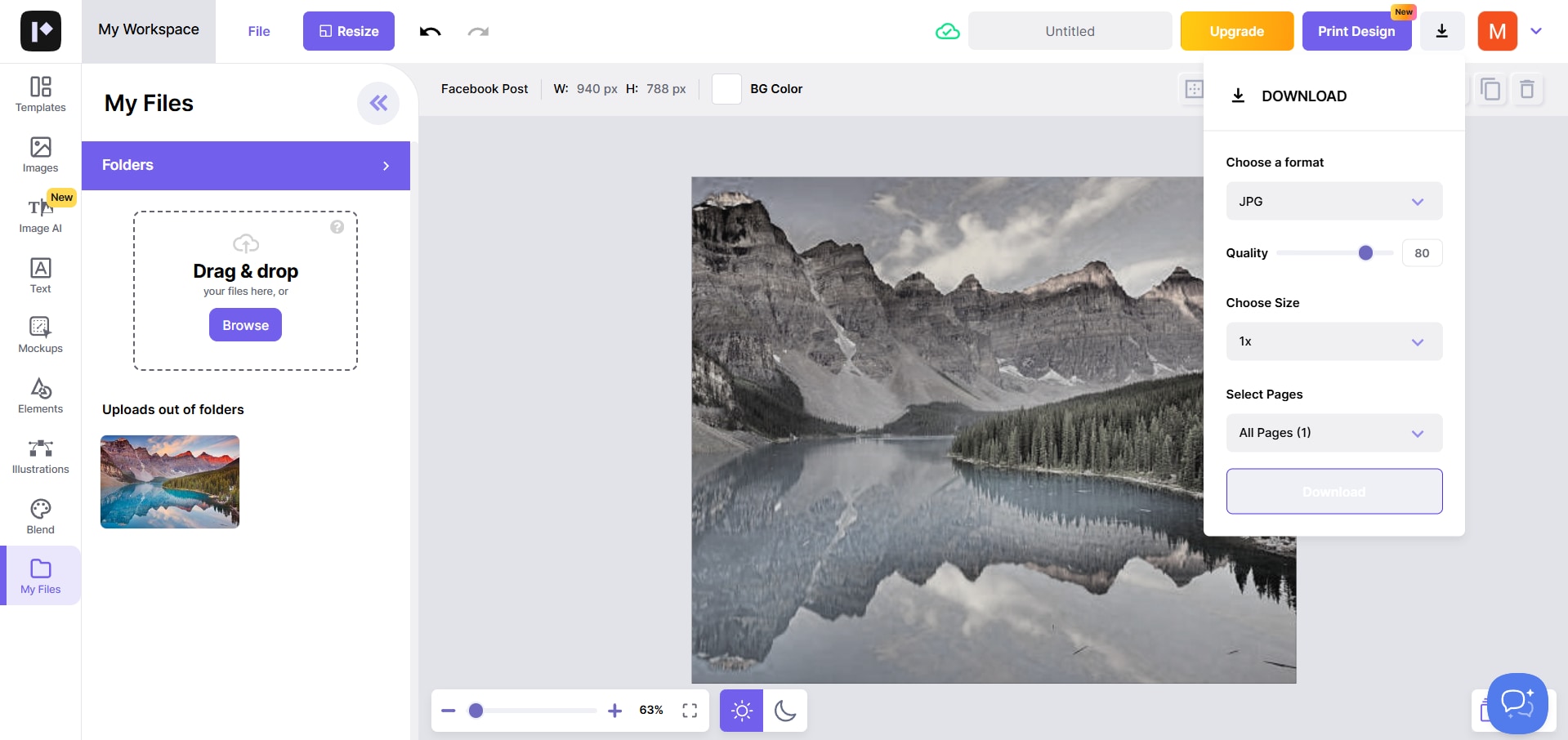The height and width of the screenshot is (740, 1568).
Task: Open the All Pages dropdown
Action: click(1333, 433)
